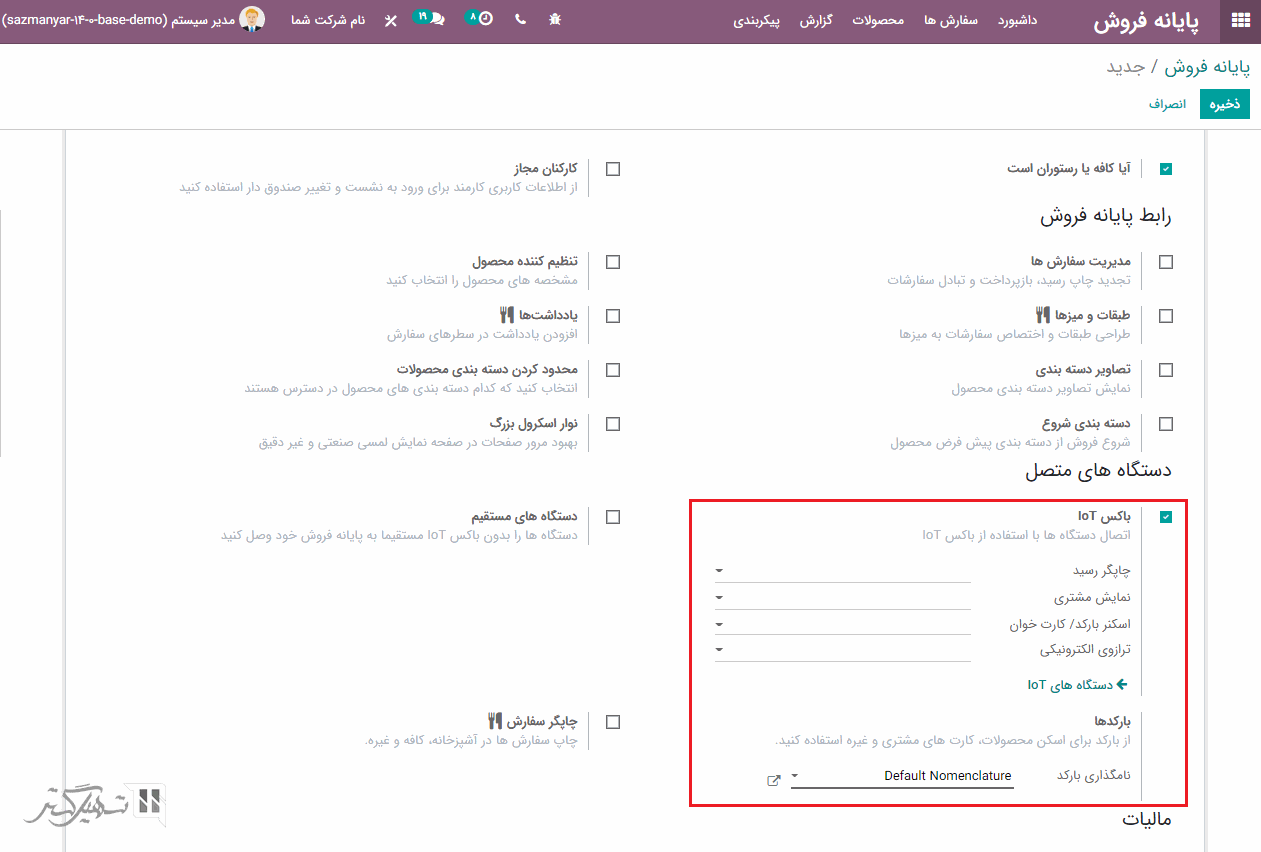This screenshot has width=1261, height=852.
Task: Open the phone call icon
Action: tap(520, 19)
